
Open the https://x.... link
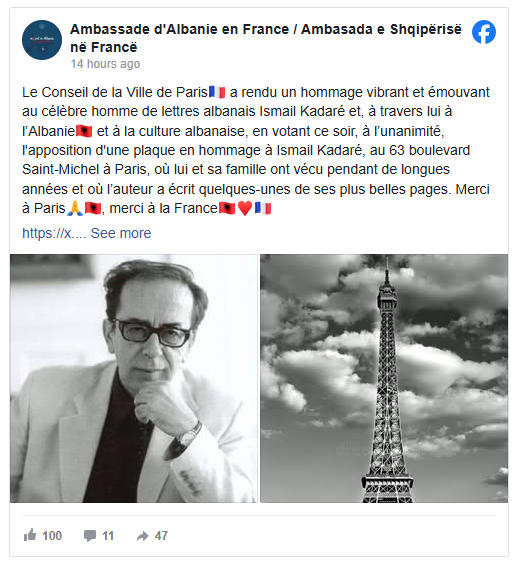[x=54, y=233]
